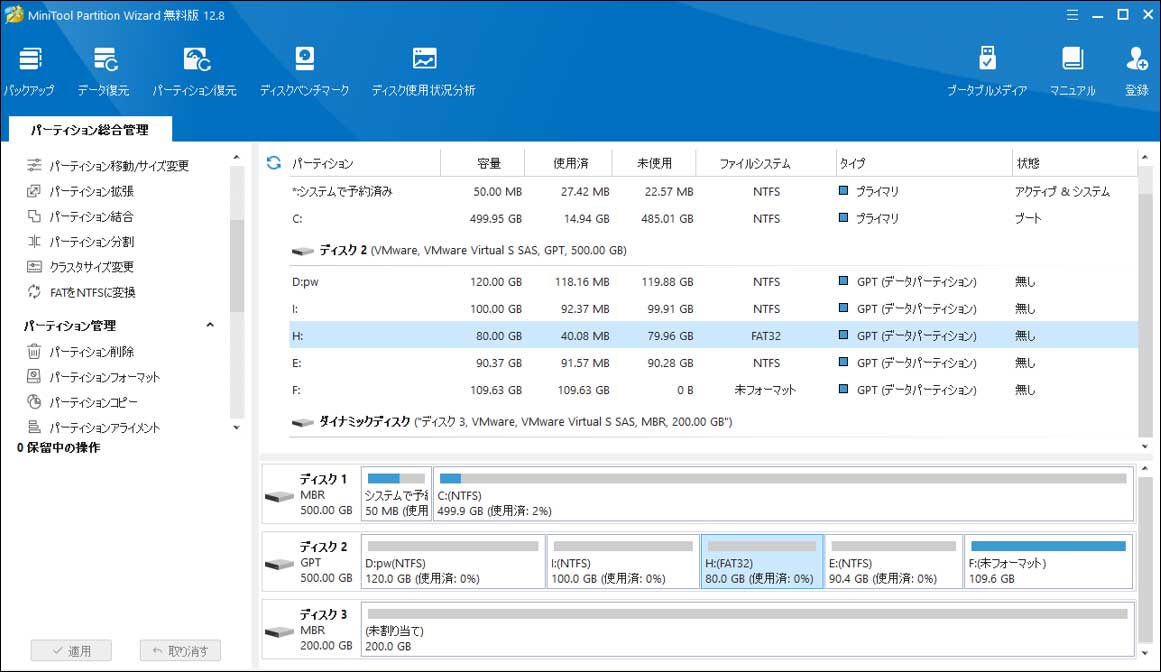Click disk map scrollbar down arrow
This screenshot has width=1161, height=672.
[x=1145, y=653]
